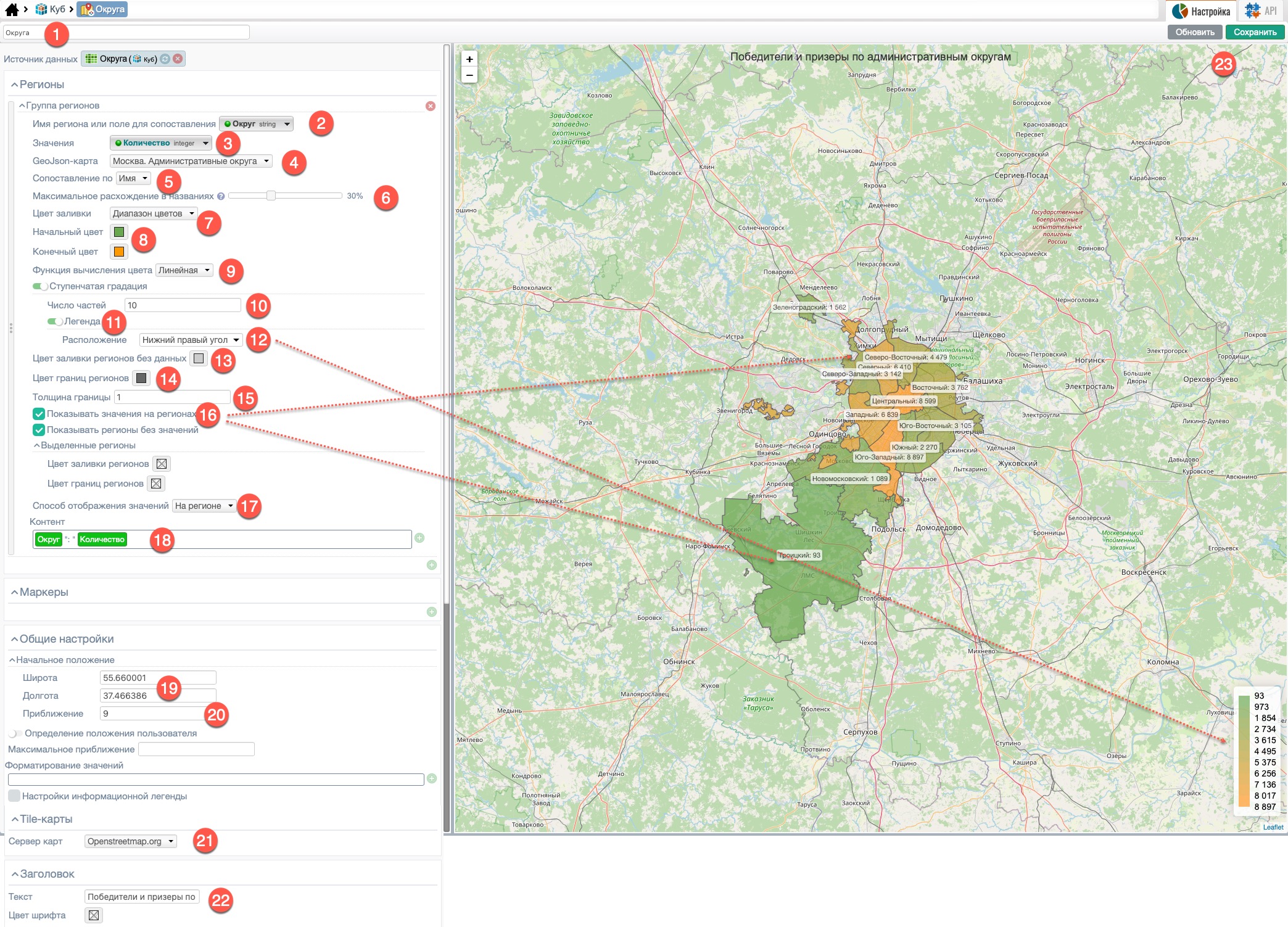Screen dimensions: 1288x927
Task: Click the map zoom in plus button
Action: [x=469, y=59]
